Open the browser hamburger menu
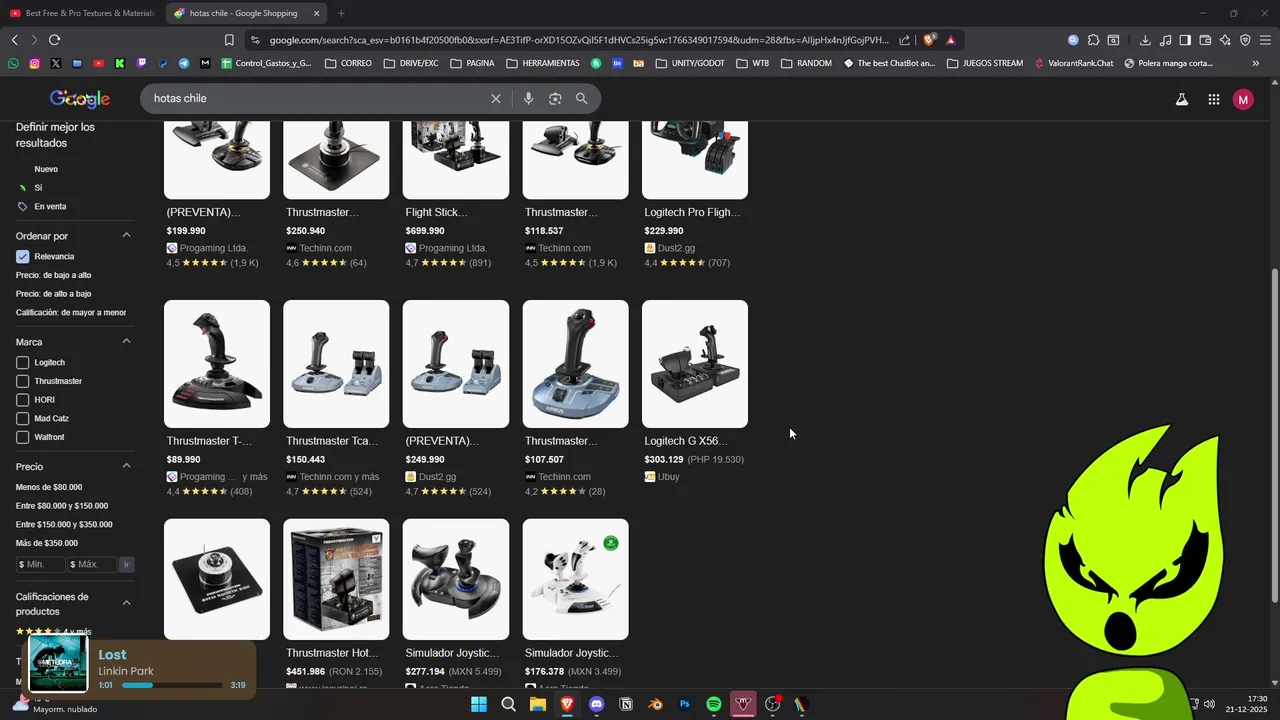This screenshot has width=1280, height=720. [x=1265, y=40]
